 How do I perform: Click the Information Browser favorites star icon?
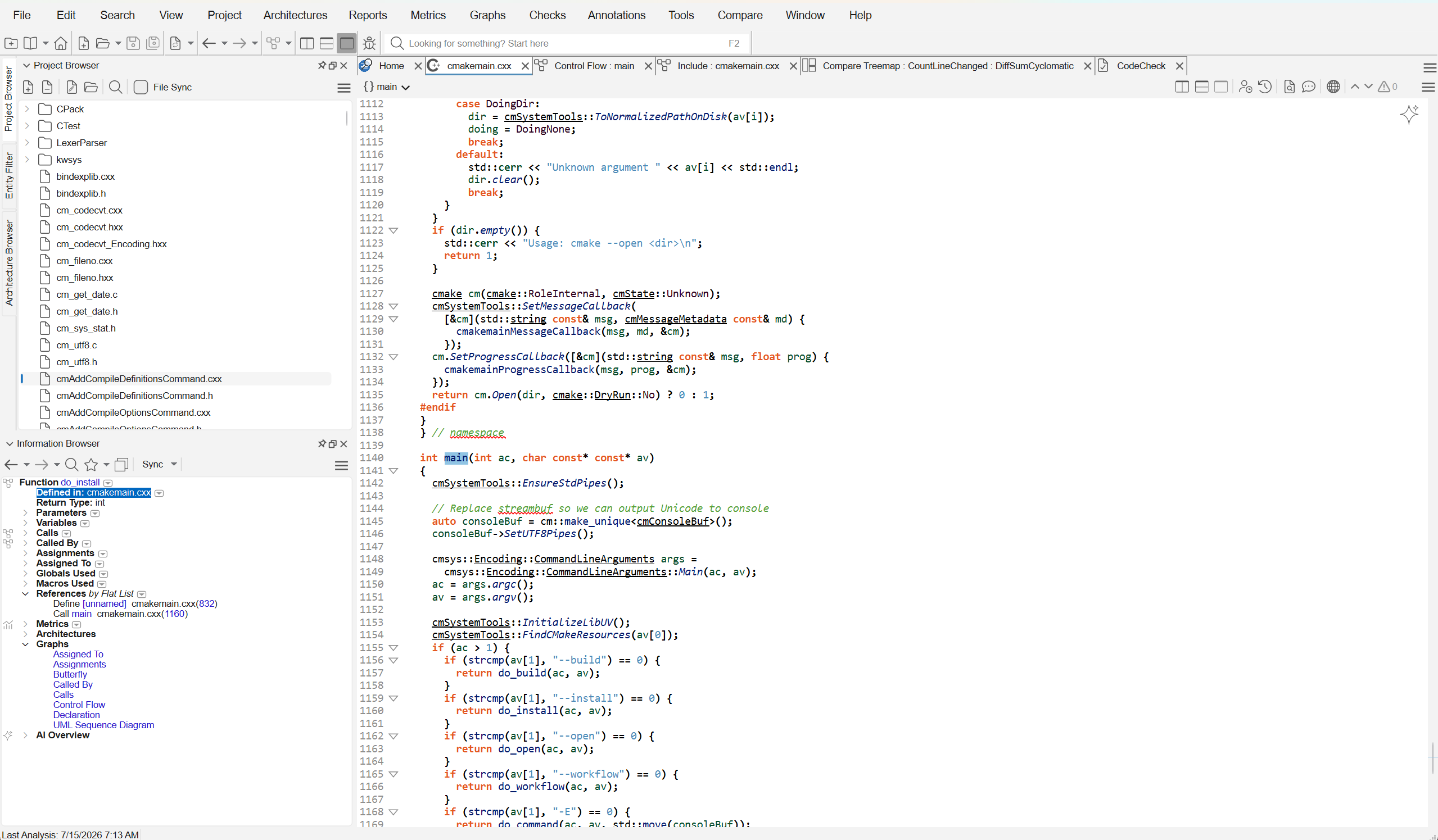pyautogui.click(x=91, y=465)
